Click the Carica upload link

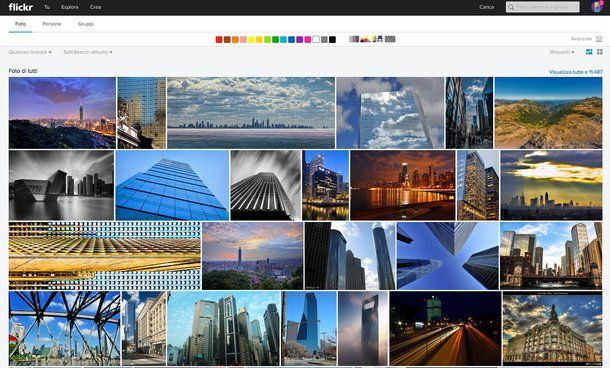(486, 7)
